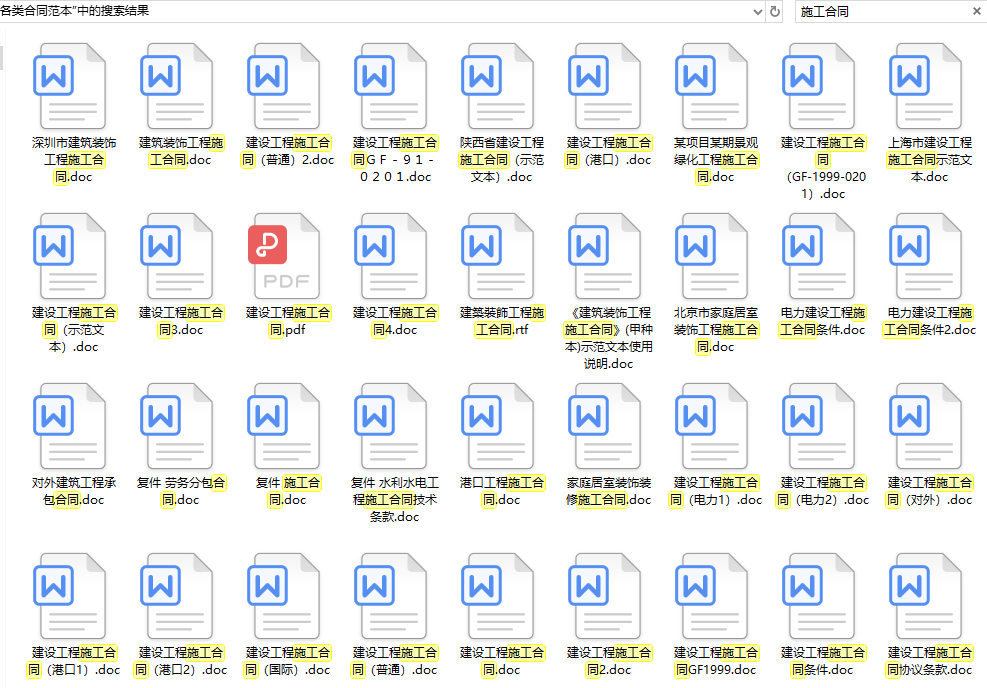The width and height of the screenshot is (987, 688).
Task: Open 建设工程施工合同（国际）.doc
Action: [285, 599]
